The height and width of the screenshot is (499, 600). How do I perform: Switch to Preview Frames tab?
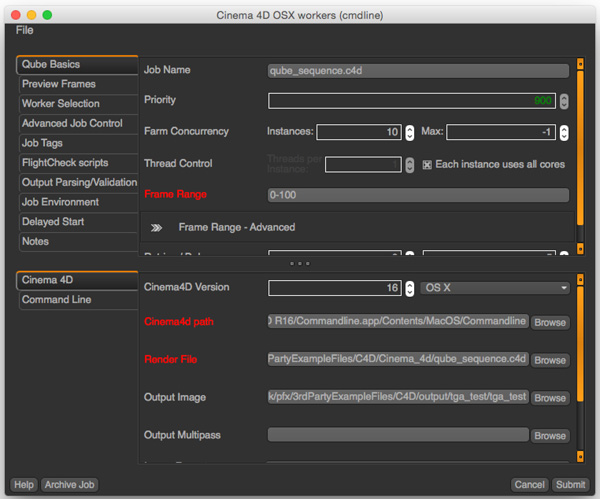[78, 84]
